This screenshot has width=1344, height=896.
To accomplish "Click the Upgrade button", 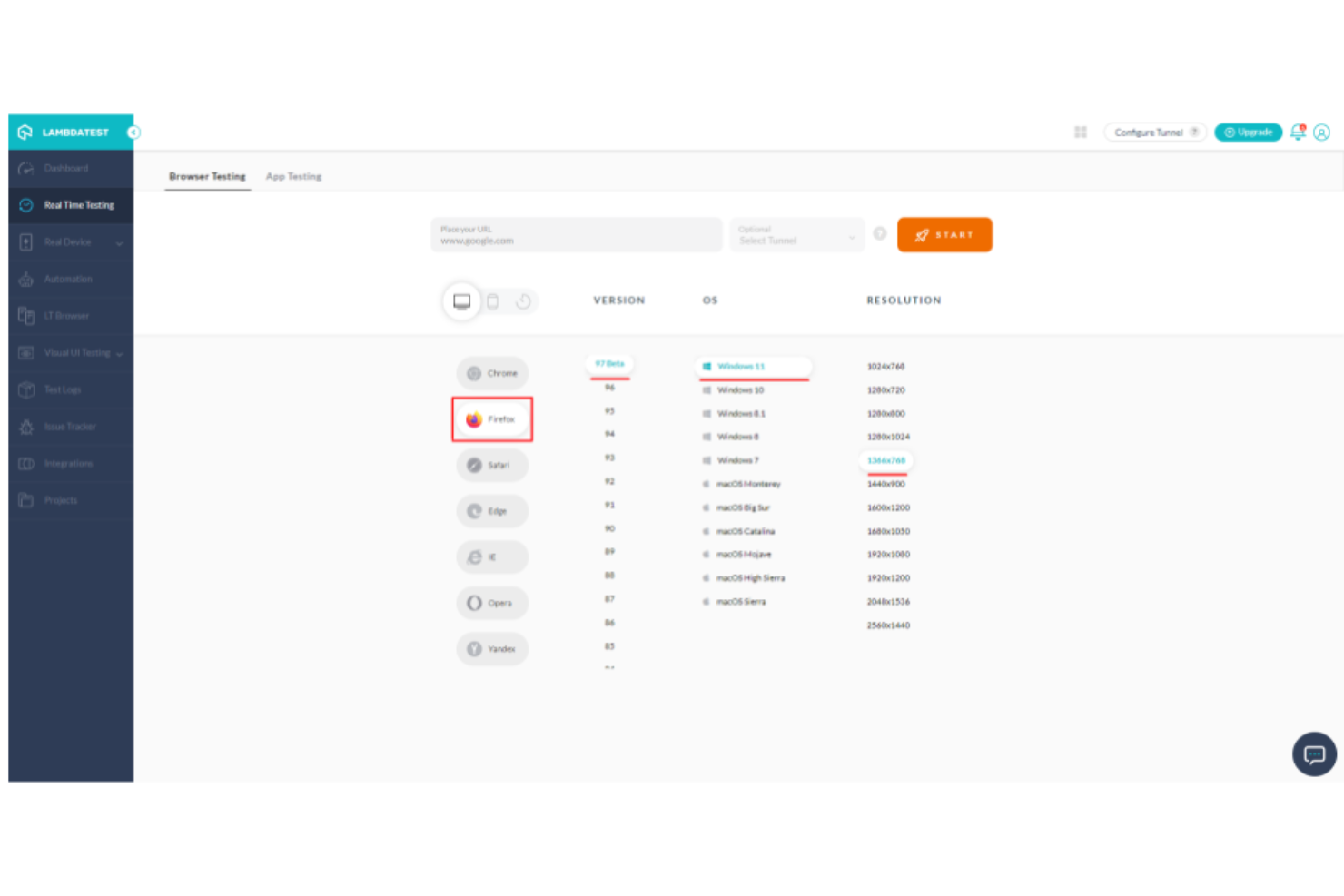I will [x=1248, y=132].
